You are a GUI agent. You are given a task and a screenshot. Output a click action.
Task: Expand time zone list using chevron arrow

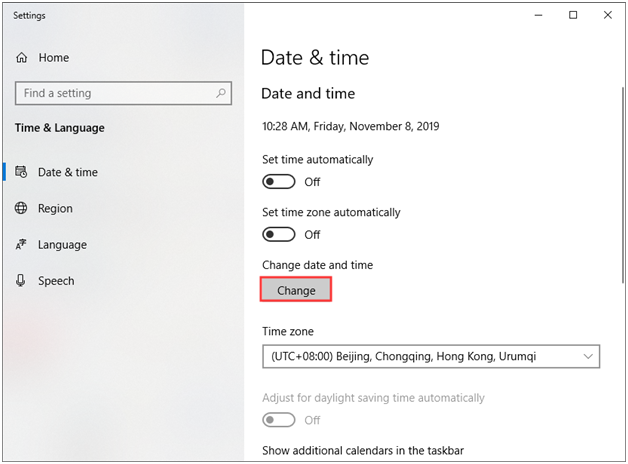tap(588, 356)
